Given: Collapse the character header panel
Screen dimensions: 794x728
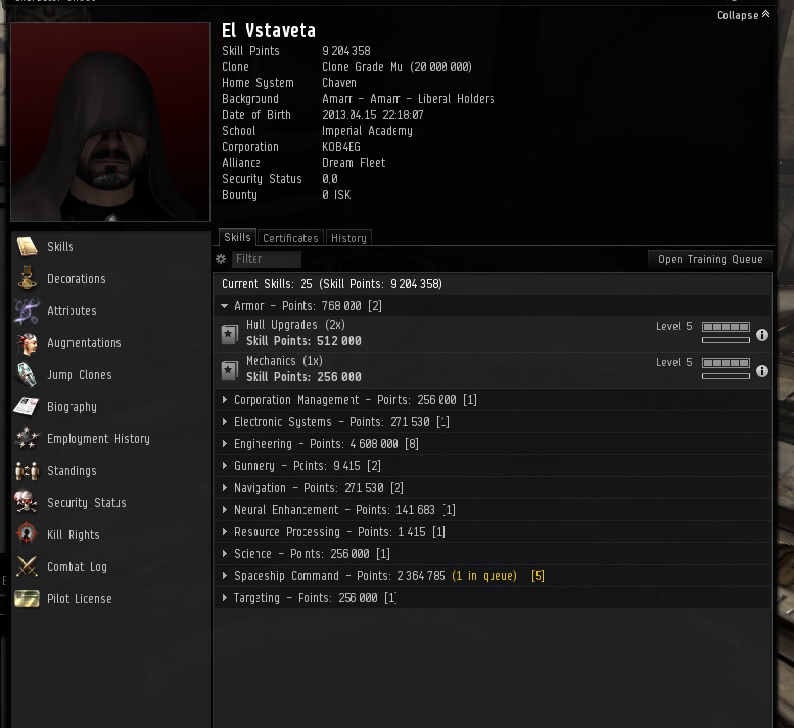Looking at the screenshot, I should click(x=743, y=15).
